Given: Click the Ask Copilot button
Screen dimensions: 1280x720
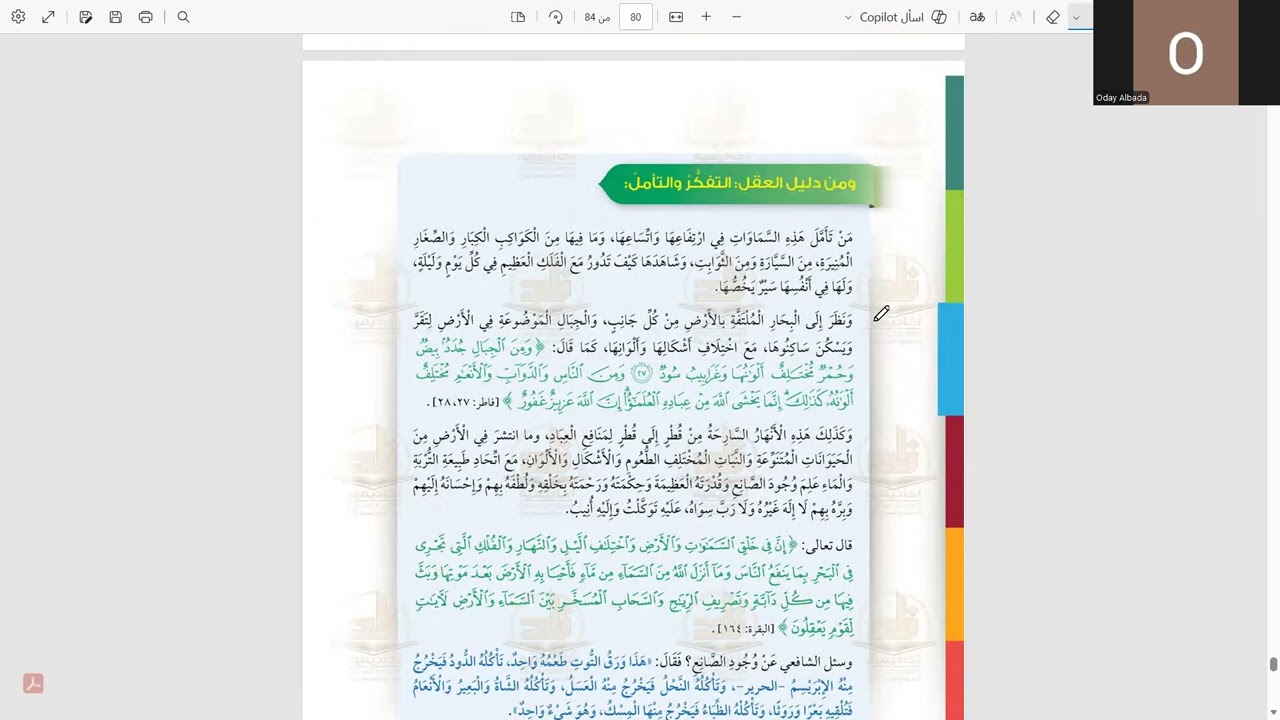Looking at the screenshot, I should 902,17.
